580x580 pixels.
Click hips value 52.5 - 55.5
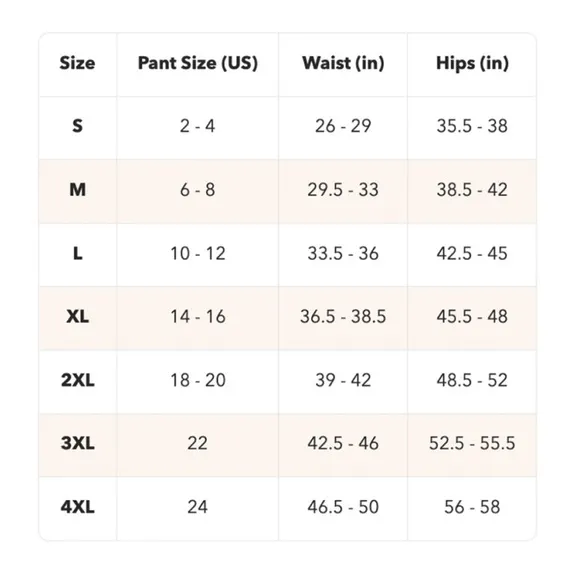pyautogui.click(x=472, y=443)
